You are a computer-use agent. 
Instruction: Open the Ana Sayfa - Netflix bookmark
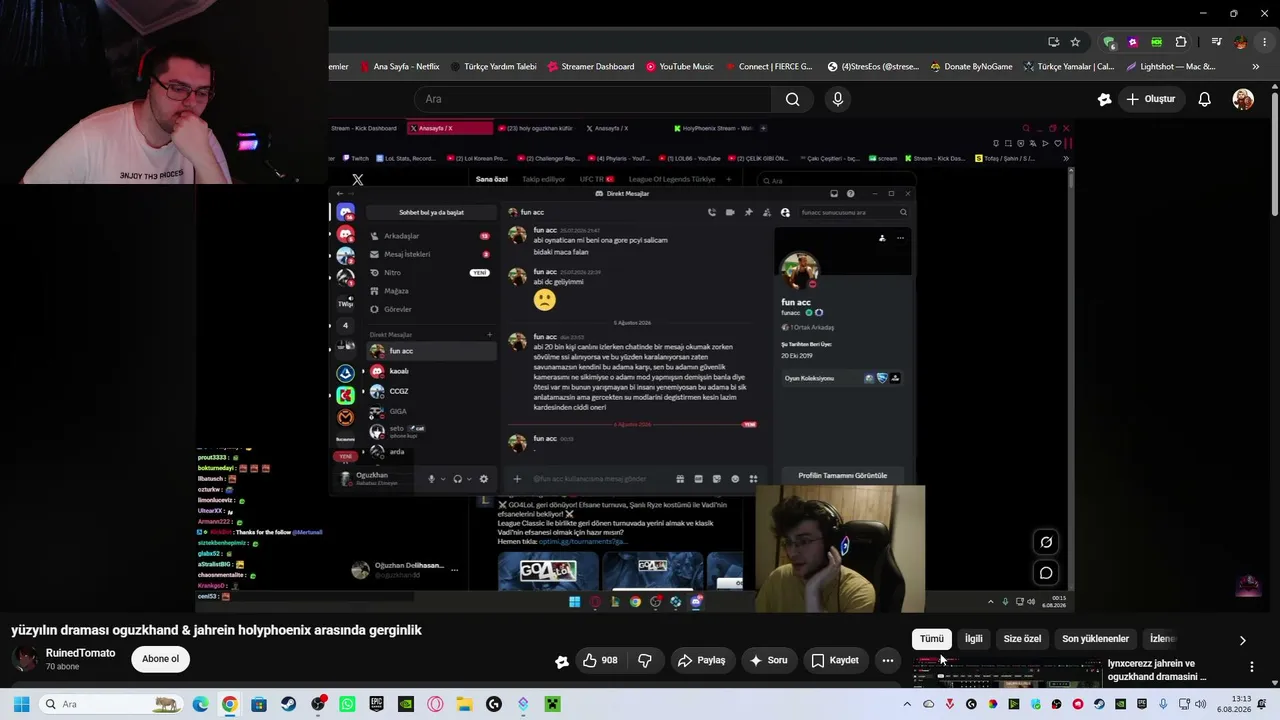coord(398,67)
